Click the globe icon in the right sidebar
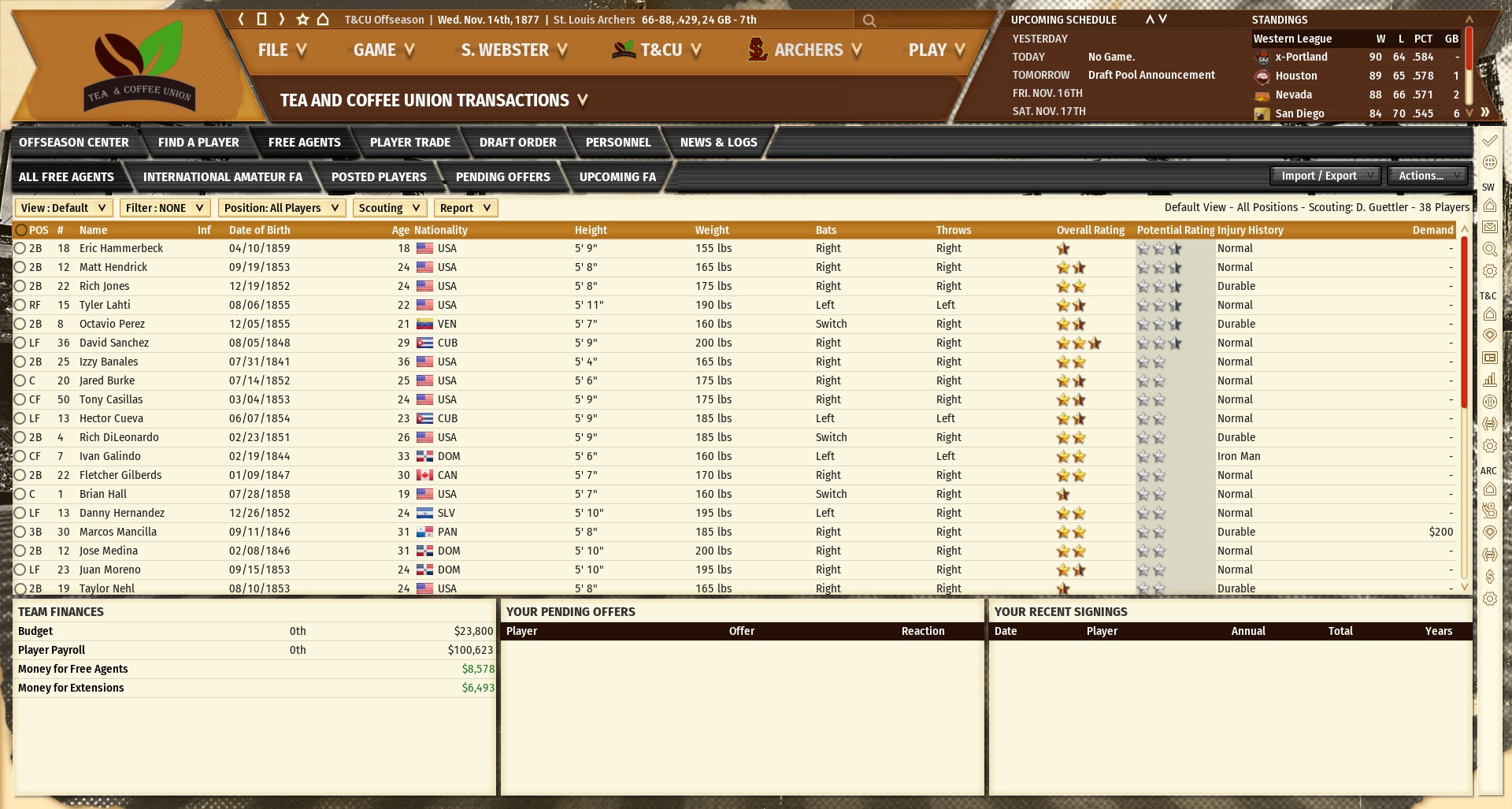 (1489, 162)
